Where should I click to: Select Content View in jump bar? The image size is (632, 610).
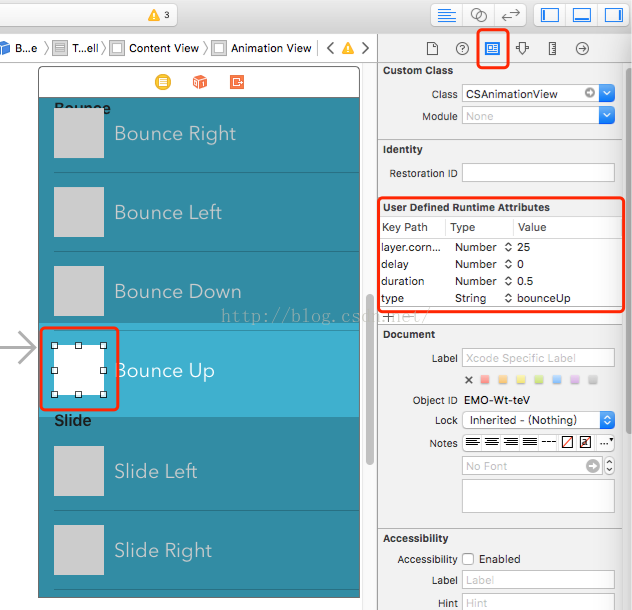click(x=155, y=48)
